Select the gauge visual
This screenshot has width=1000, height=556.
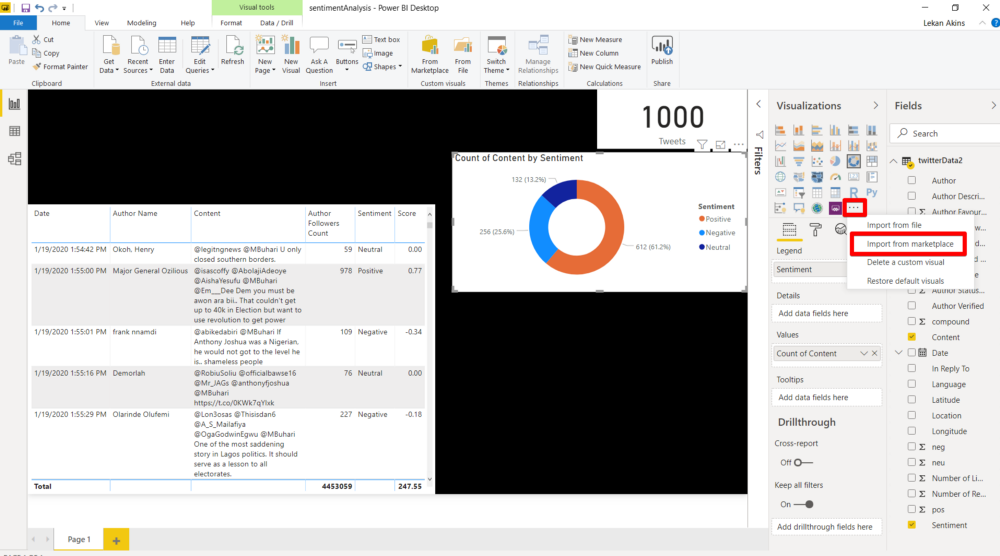(x=835, y=177)
